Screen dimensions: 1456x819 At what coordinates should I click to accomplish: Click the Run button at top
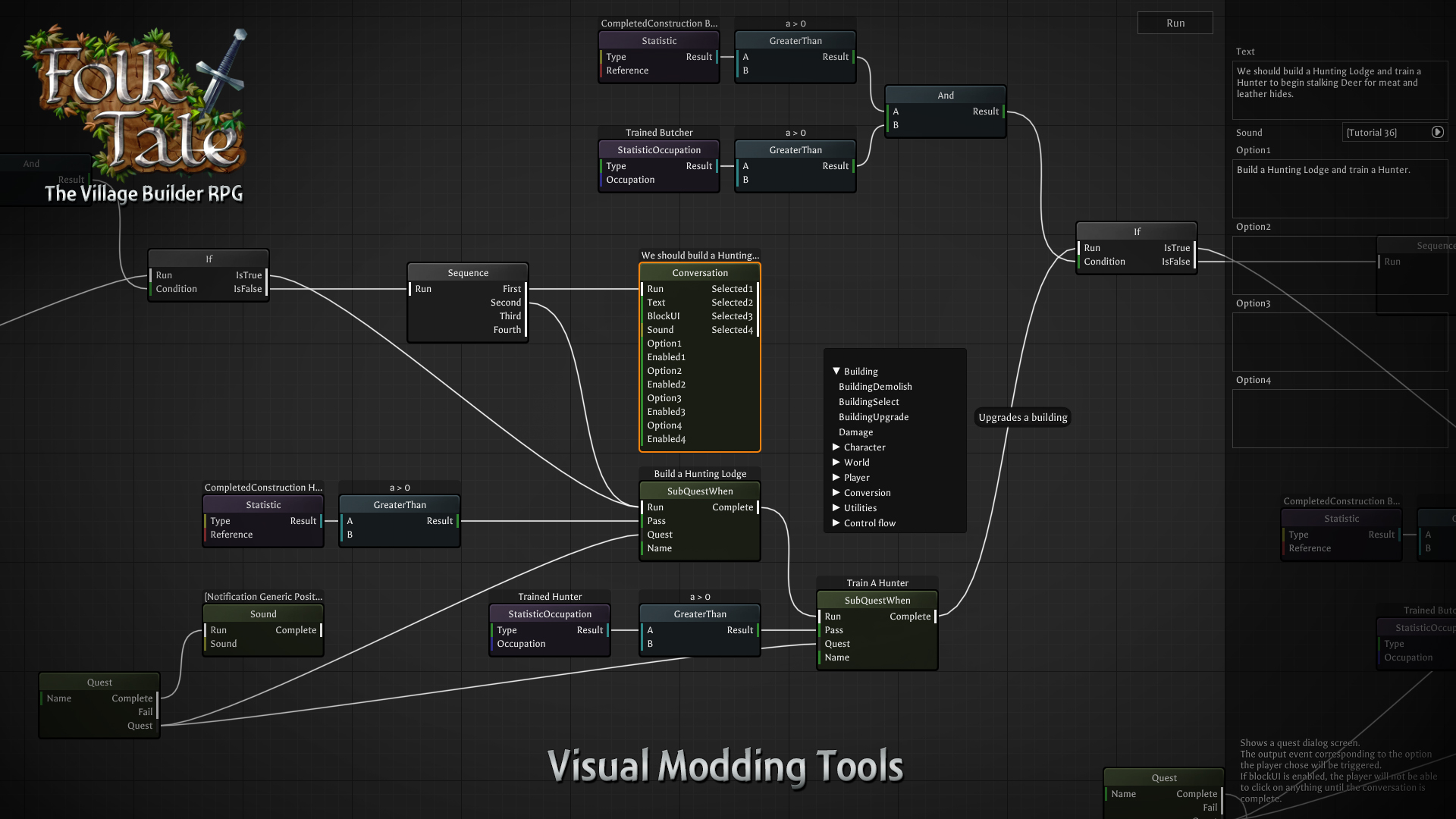coord(1175,23)
